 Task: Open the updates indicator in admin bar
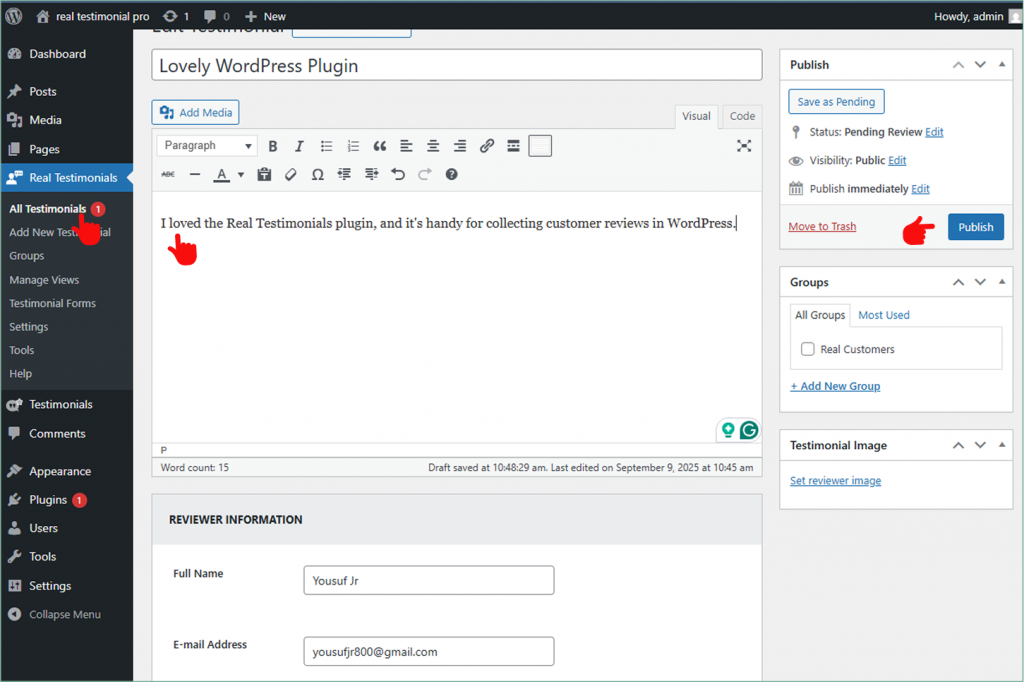pos(176,16)
